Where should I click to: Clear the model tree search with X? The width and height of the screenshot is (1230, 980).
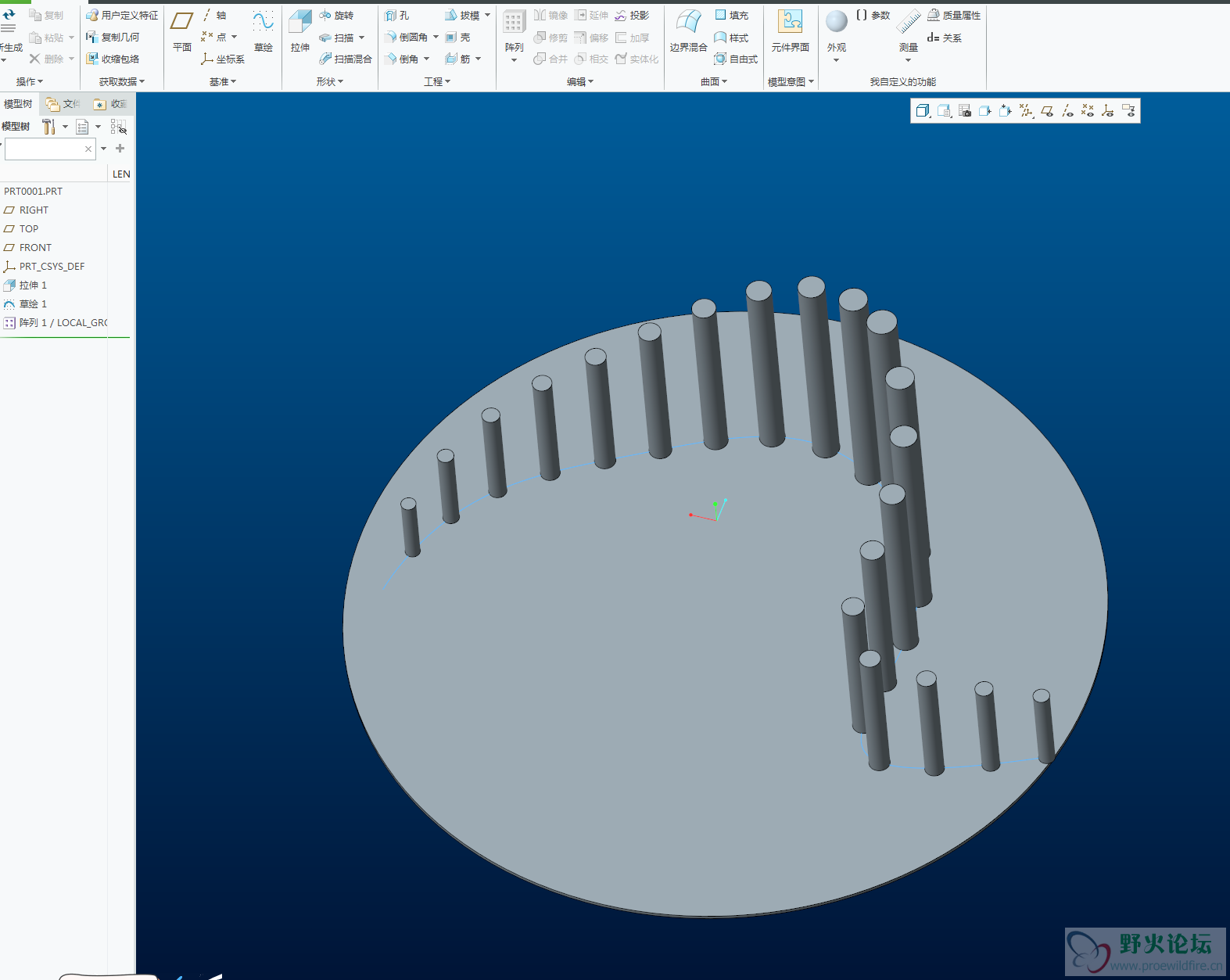(88, 149)
